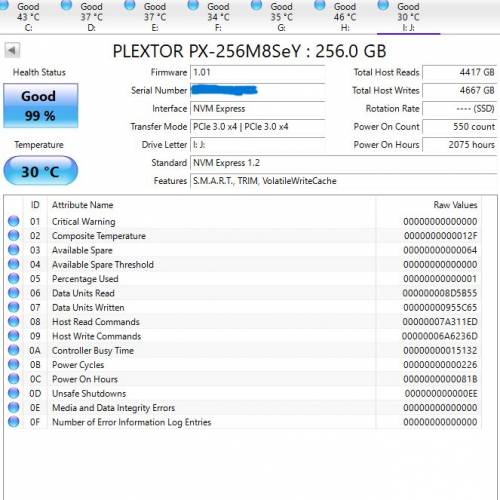Image resolution: width=500 pixels, height=500 pixels.
Task: Select the Host Read Commands attribute name
Action: coord(96,322)
